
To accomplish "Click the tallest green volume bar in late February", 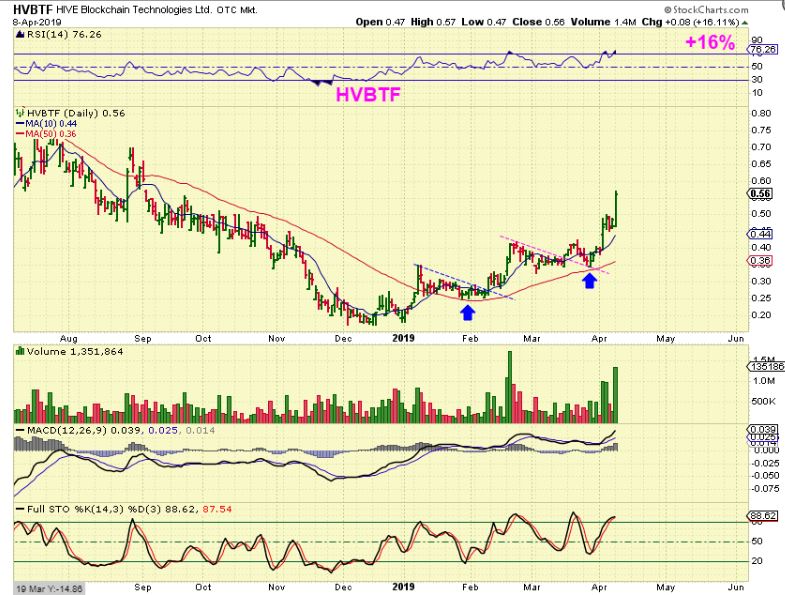I will click(x=510, y=387).
